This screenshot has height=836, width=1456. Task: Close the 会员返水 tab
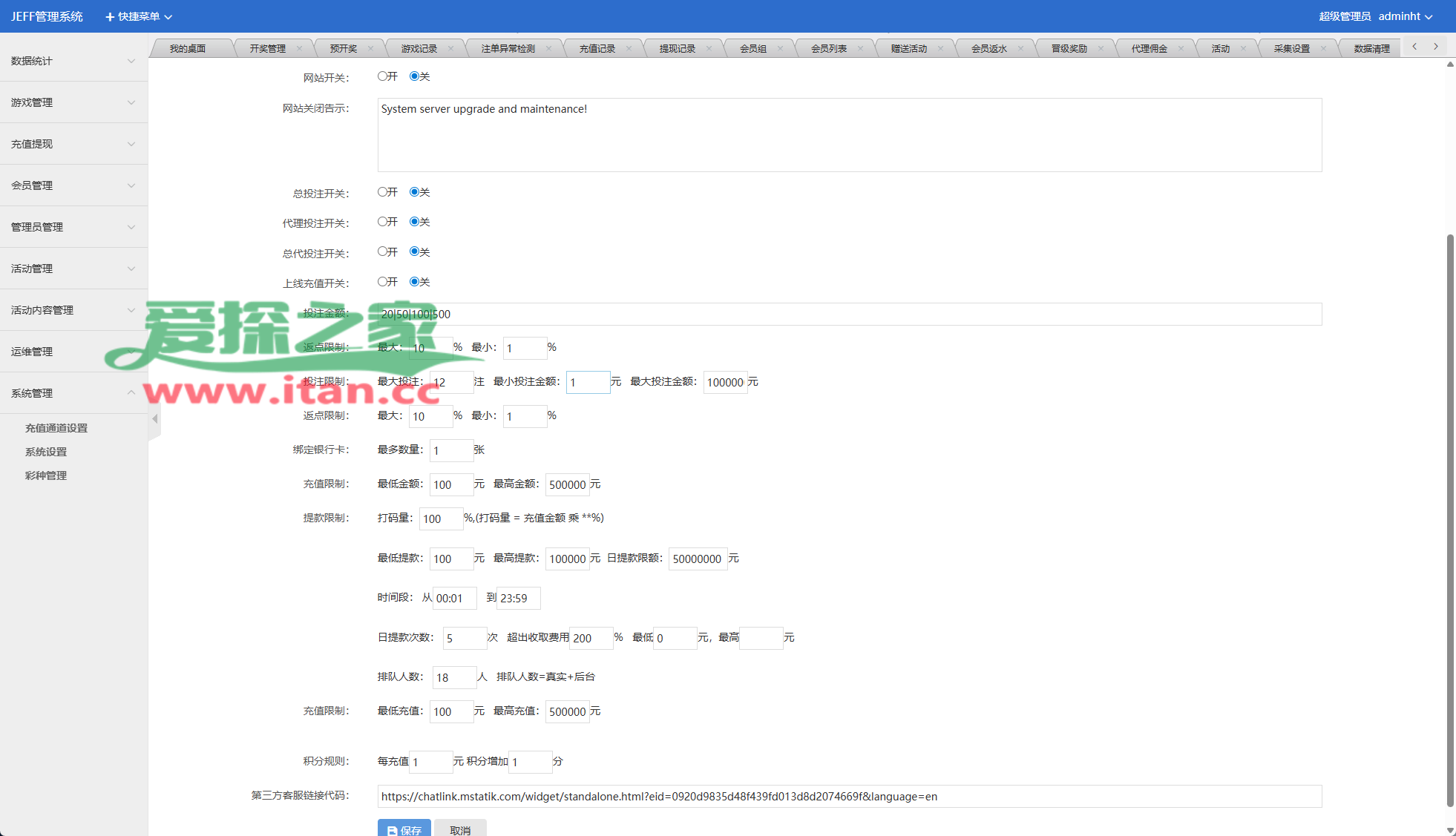(x=1020, y=48)
